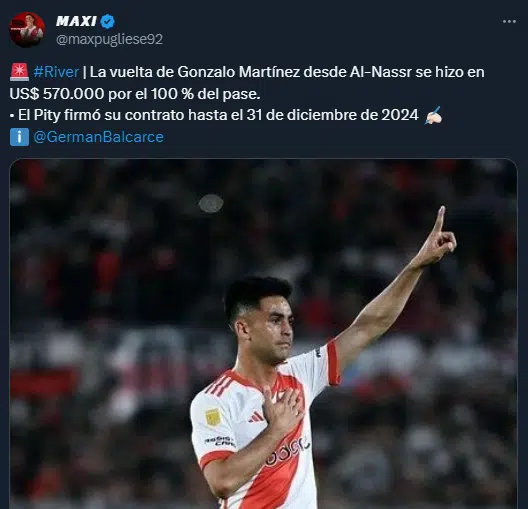Click the #River hashtag
The image size is (528, 509).
point(56,72)
